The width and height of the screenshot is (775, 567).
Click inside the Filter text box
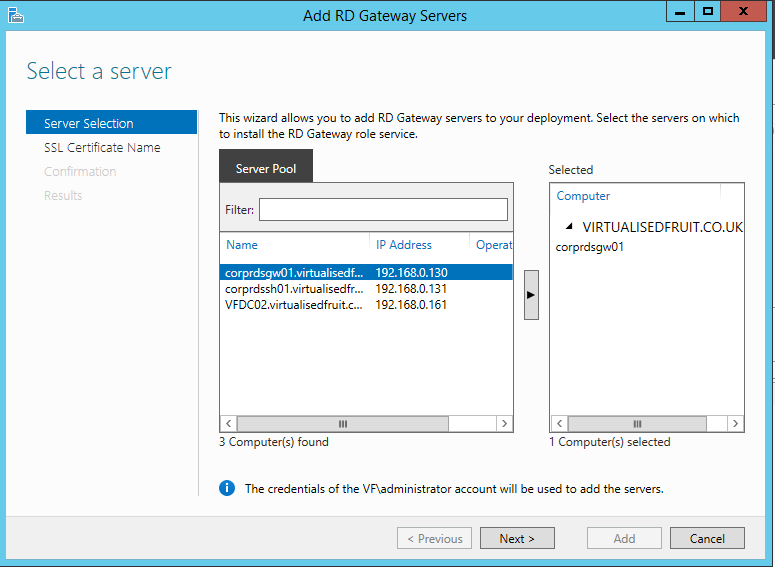383,210
